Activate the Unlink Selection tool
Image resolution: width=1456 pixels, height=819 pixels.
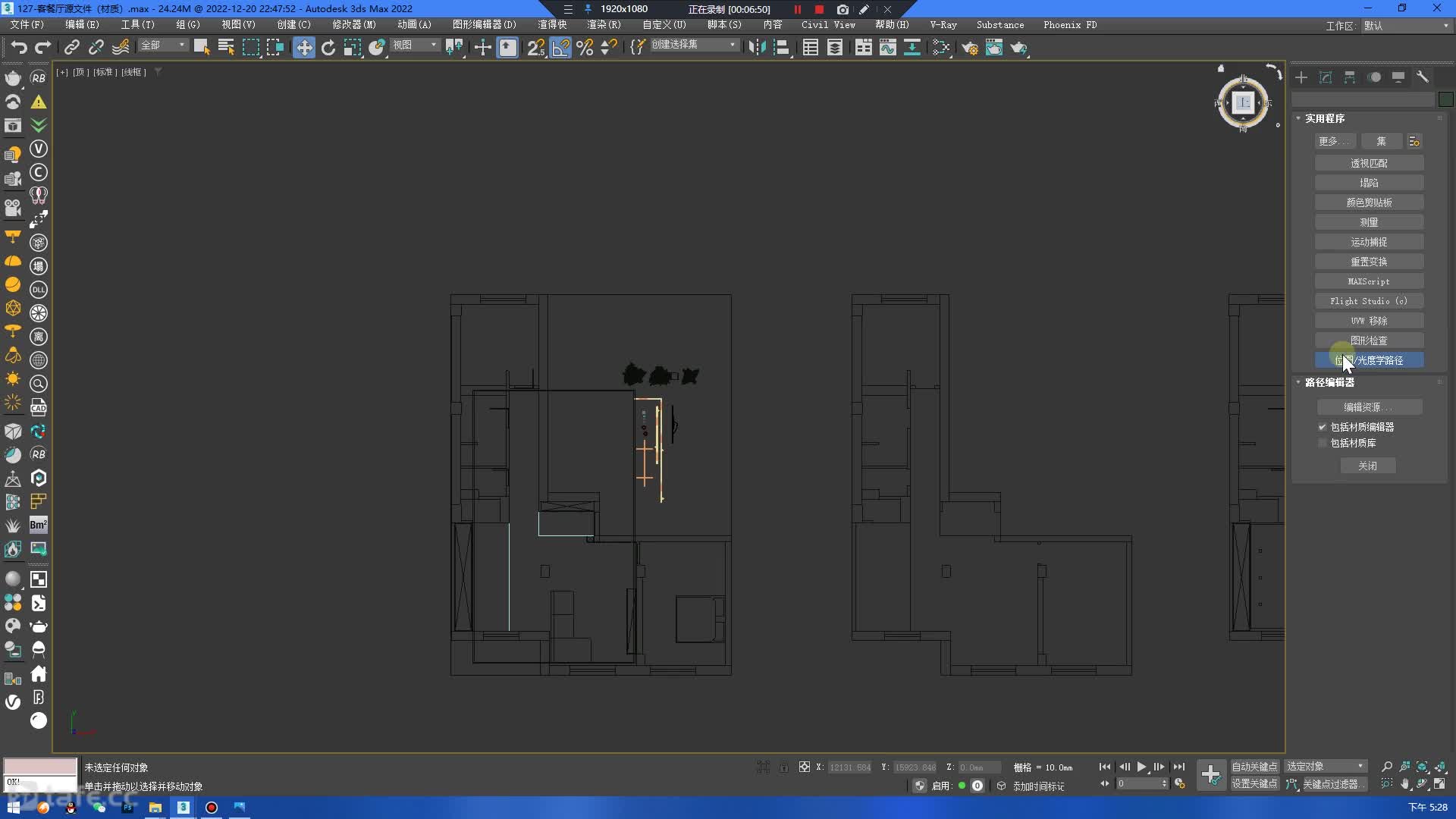pyautogui.click(x=96, y=48)
